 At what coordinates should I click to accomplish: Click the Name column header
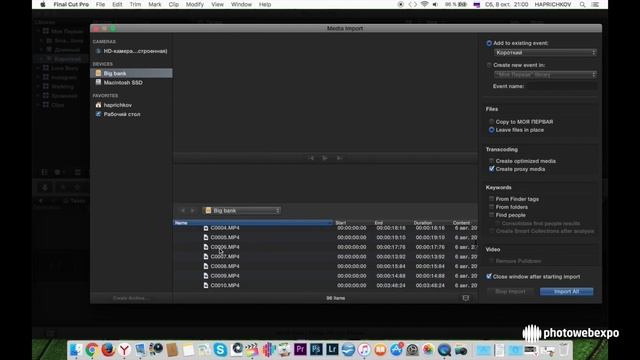click(x=253, y=223)
